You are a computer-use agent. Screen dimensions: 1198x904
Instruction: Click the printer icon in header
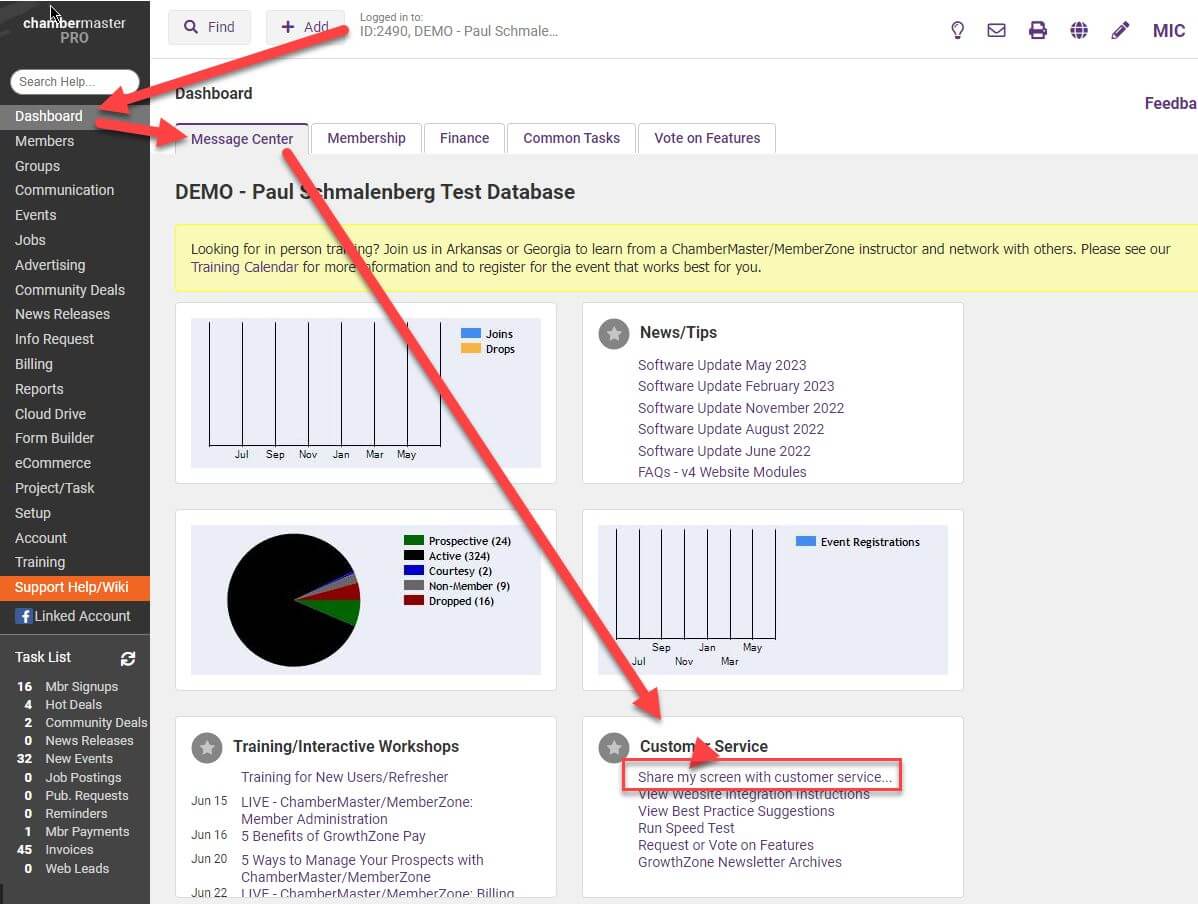pyautogui.click(x=1038, y=30)
